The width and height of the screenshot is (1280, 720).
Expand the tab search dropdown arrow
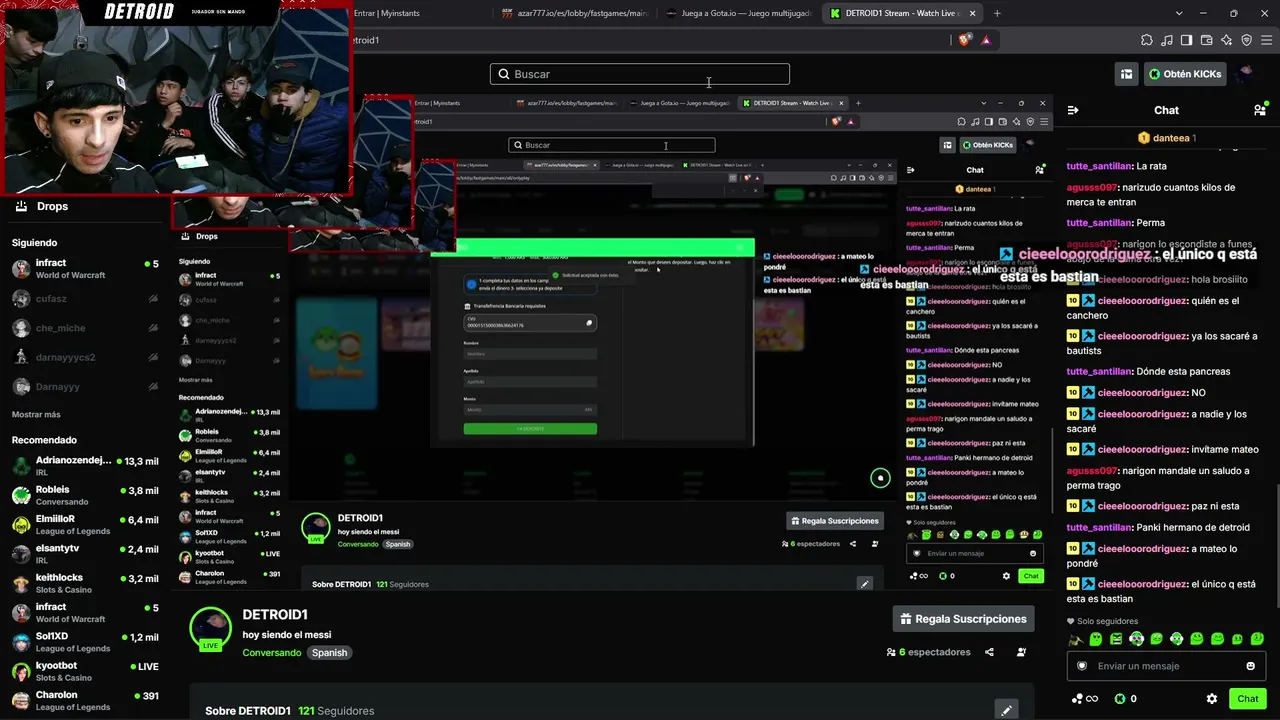pyautogui.click(x=1179, y=13)
